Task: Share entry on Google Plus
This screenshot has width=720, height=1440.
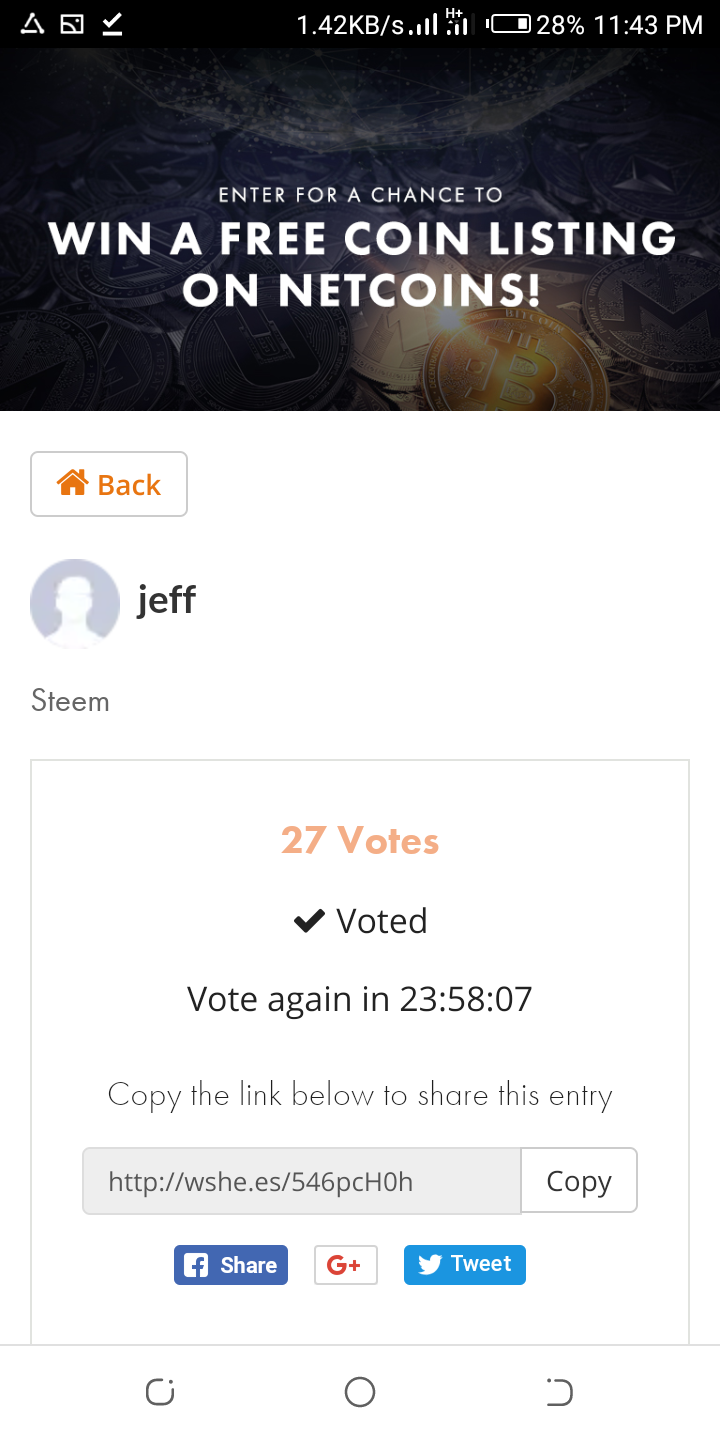Action: point(345,1265)
